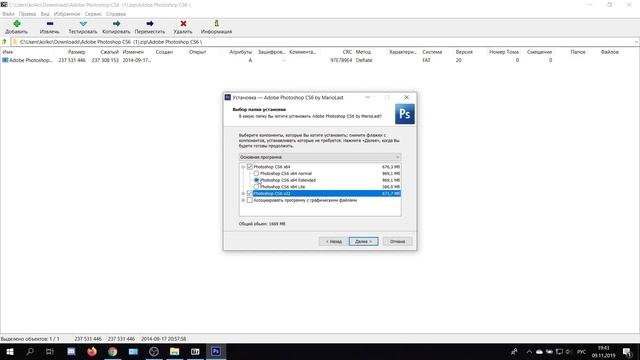Sort by Имя column header

(x=8, y=52)
